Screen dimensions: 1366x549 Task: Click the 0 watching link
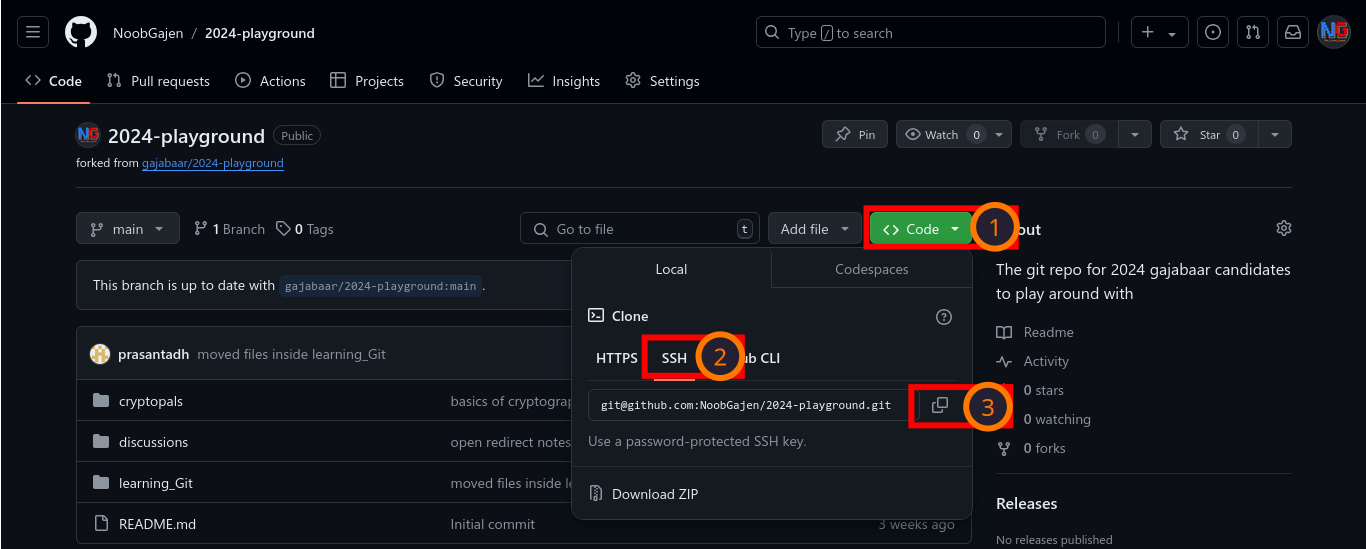point(1057,419)
